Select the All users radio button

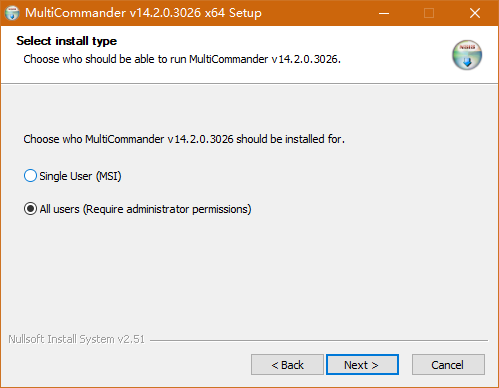(x=30, y=209)
